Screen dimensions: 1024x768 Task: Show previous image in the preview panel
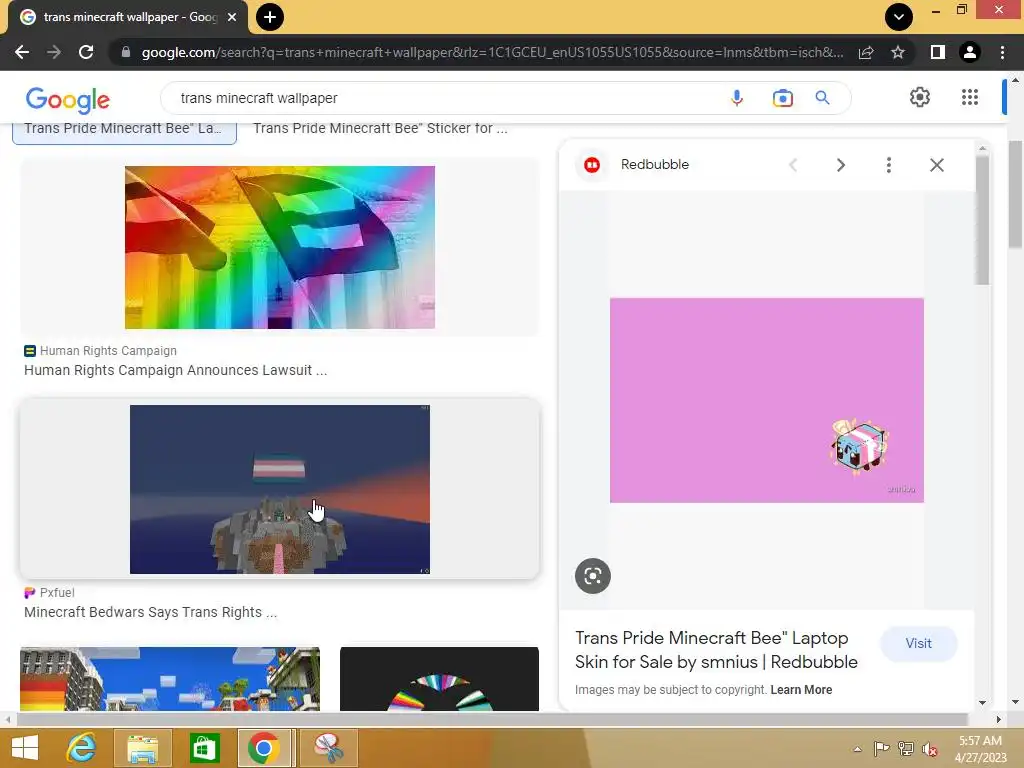click(x=793, y=165)
